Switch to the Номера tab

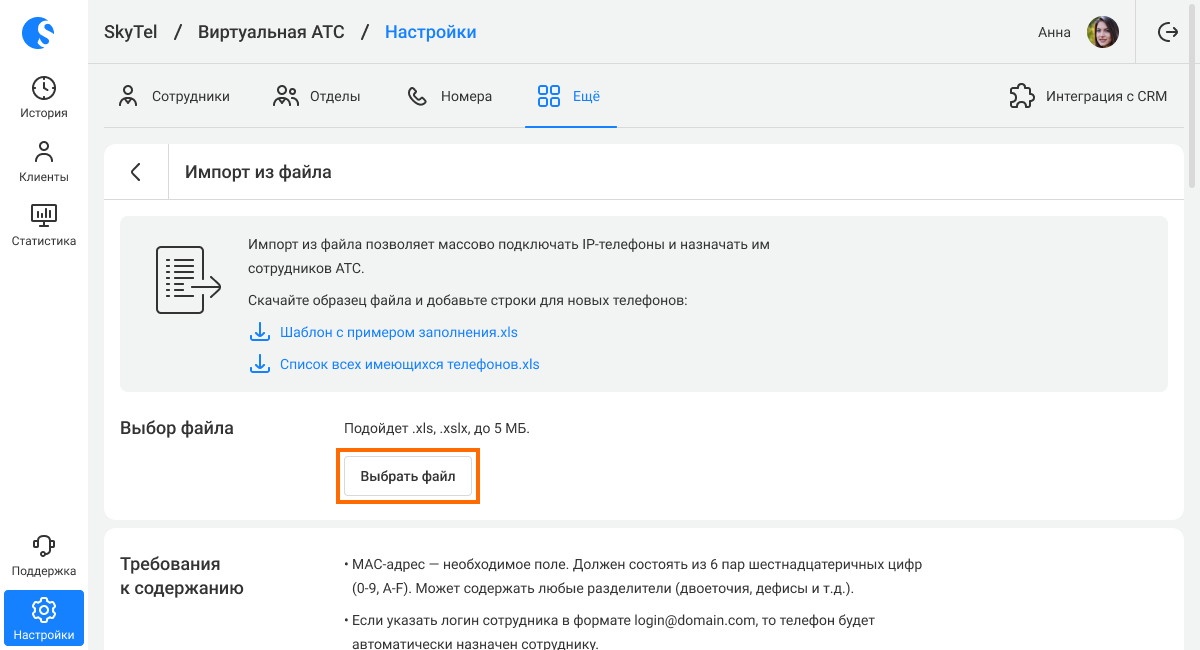(x=450, y=97)
